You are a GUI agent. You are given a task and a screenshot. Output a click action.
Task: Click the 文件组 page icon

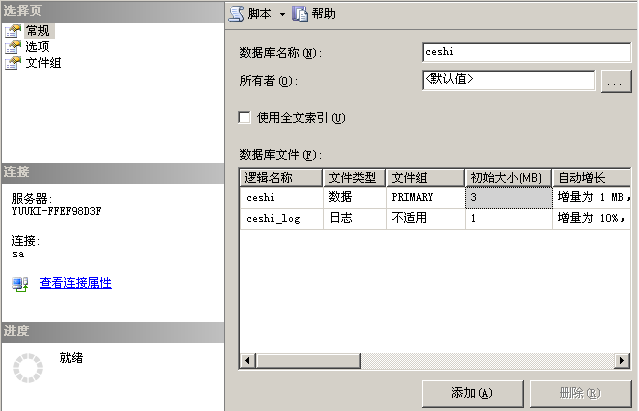coord(13,63)
